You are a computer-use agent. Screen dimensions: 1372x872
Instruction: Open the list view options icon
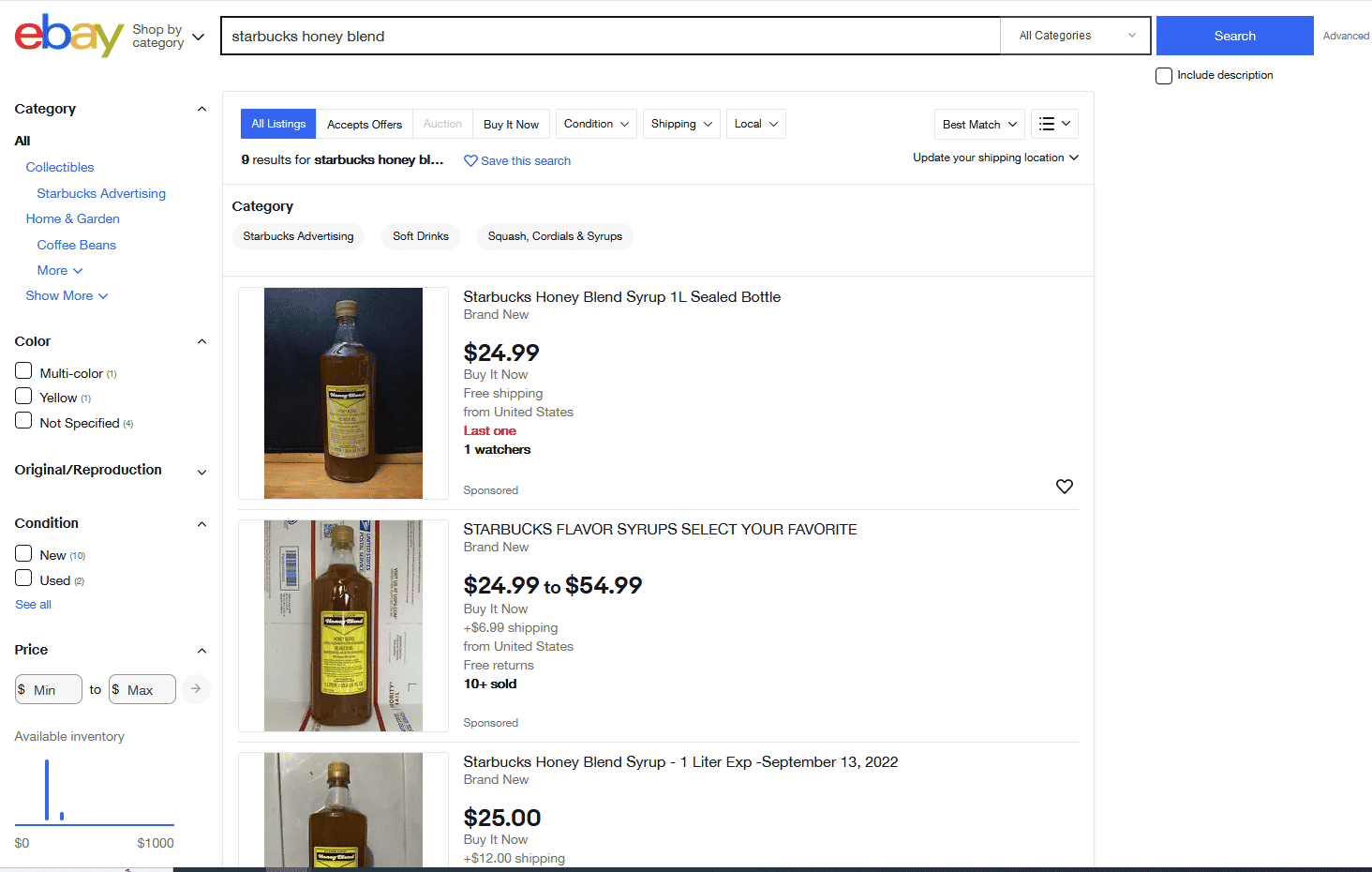pyautogui.click(x=1054, y=124)
